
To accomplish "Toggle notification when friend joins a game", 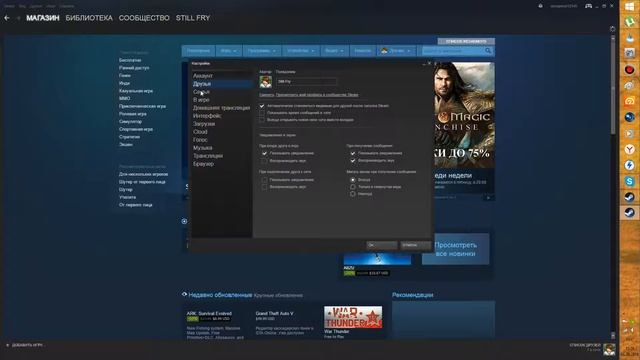I will [x=264, y=153].
